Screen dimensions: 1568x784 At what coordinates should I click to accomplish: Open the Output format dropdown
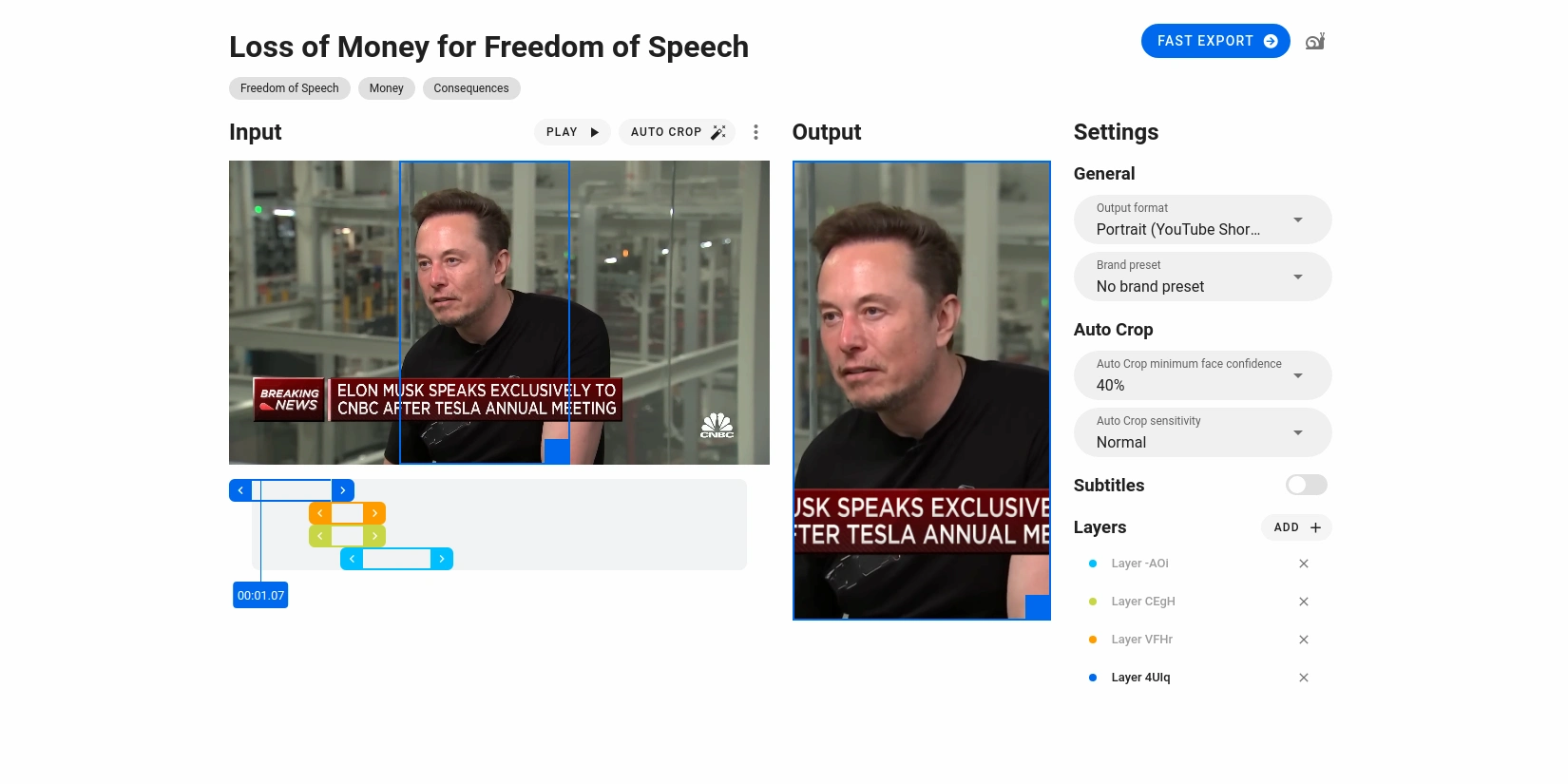(1202, 220)
